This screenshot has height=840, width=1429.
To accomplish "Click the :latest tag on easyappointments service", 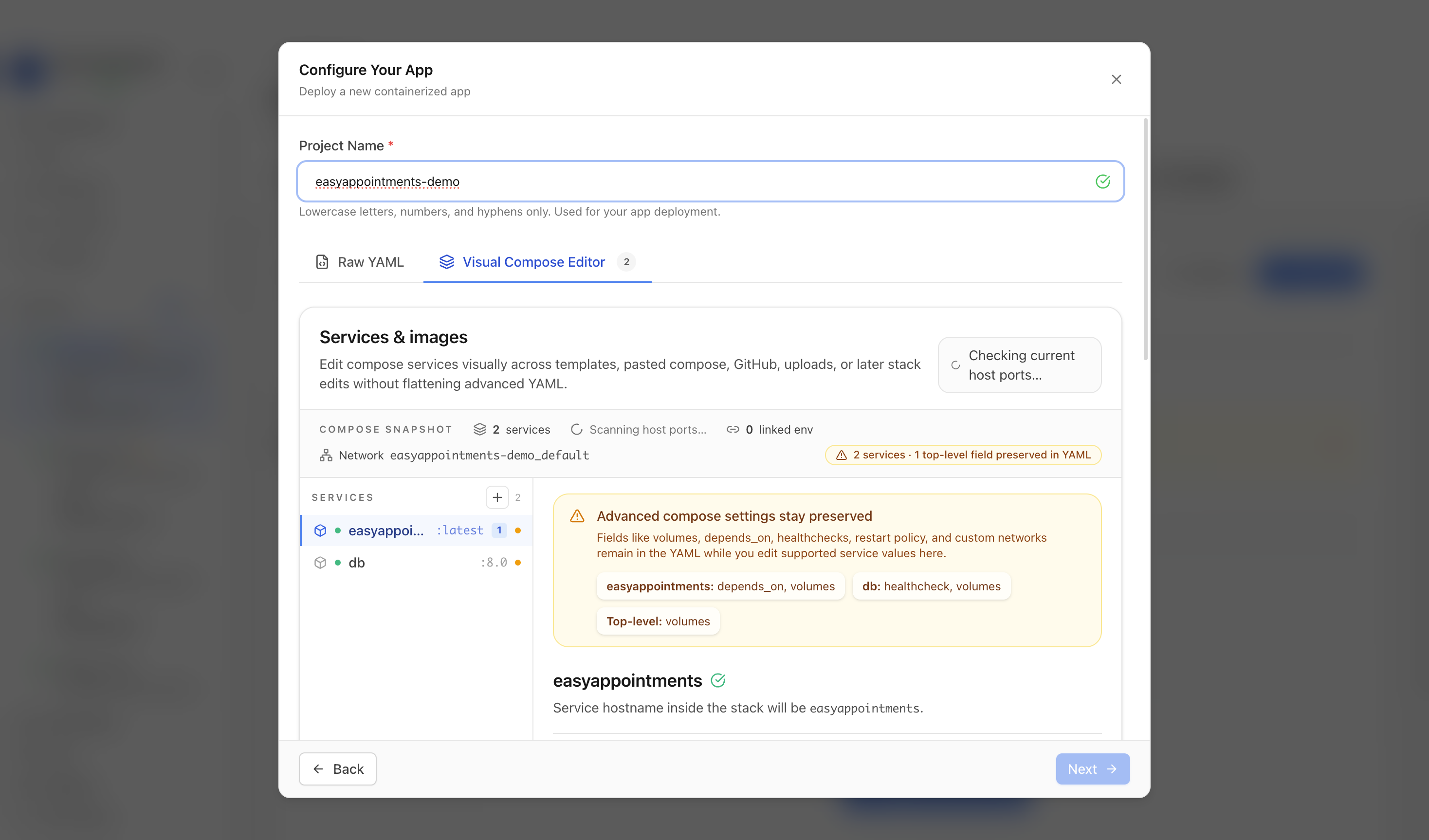I will (459, 530).
